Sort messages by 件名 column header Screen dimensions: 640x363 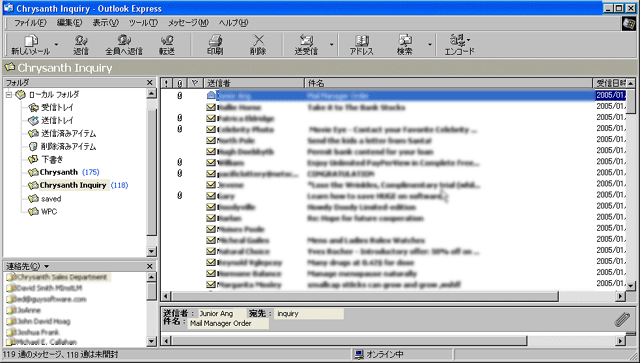[x=448, y=83]
